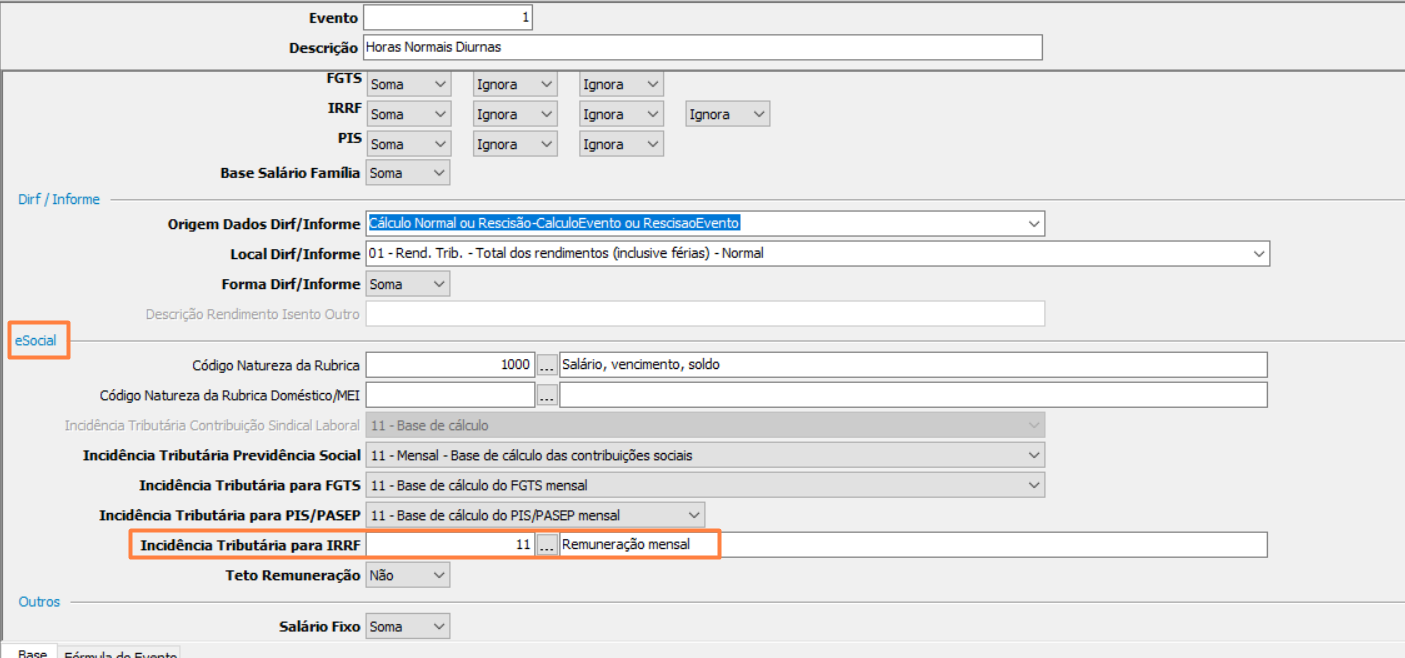The width and height of the screenshot is (1405, 658).
Task: Open lookup for Código Natureza da Rubrica
Action: click(547, 365)
